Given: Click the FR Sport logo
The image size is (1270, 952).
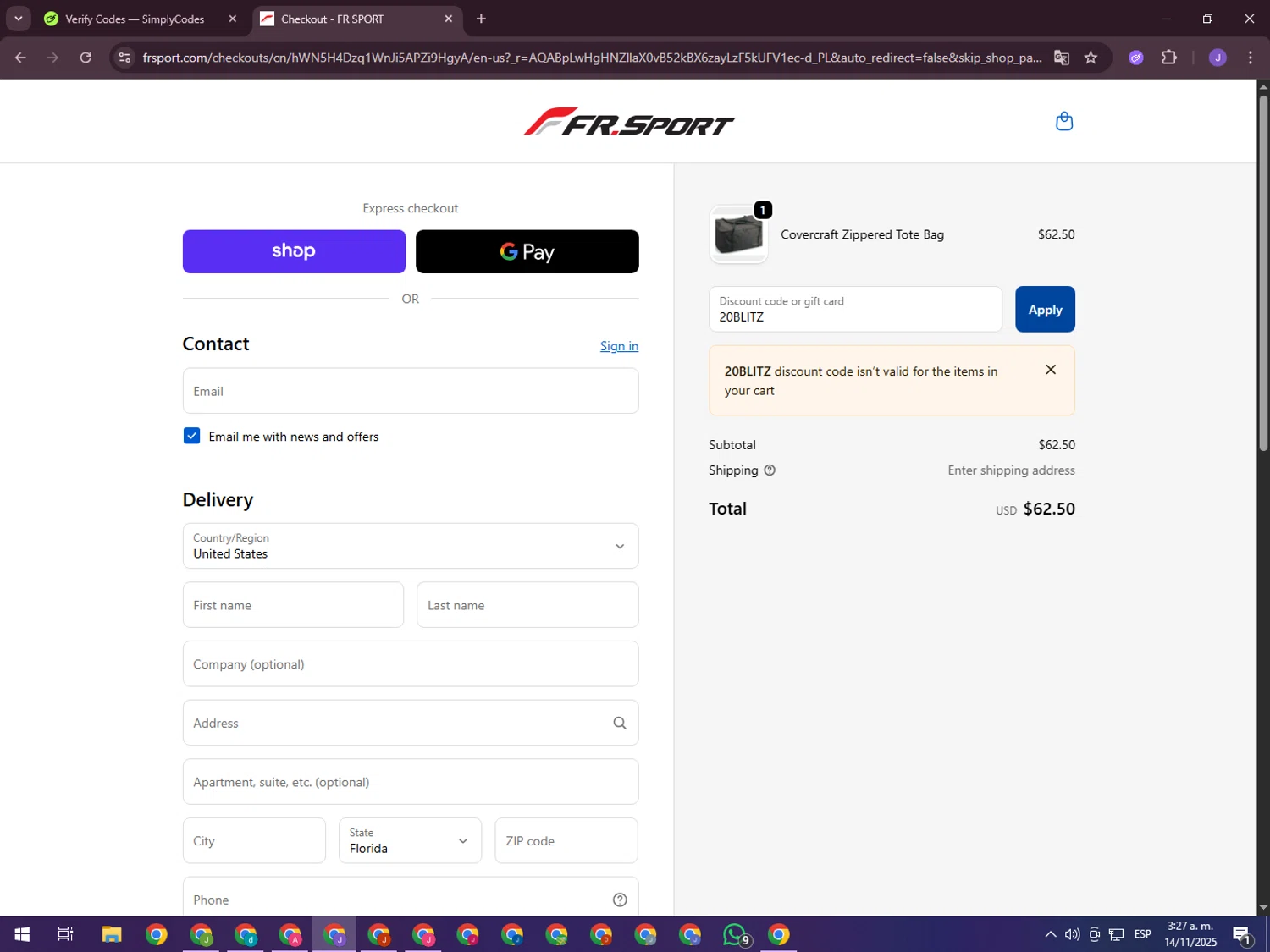Looking at the screenshot, I should pos(629,122).
